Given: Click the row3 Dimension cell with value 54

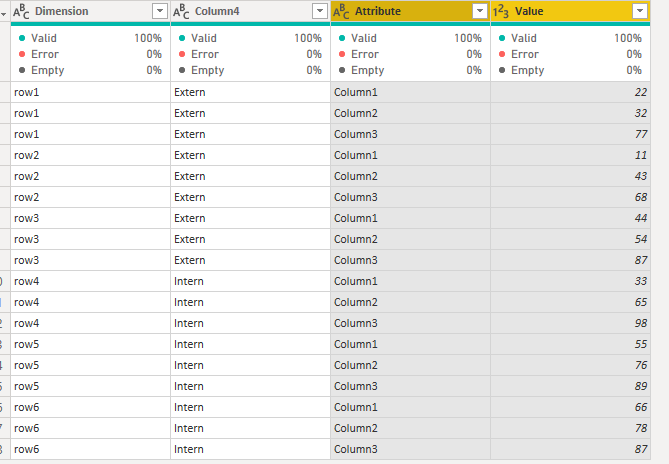Looking at the screenshot, I should (x=90, y=239).
